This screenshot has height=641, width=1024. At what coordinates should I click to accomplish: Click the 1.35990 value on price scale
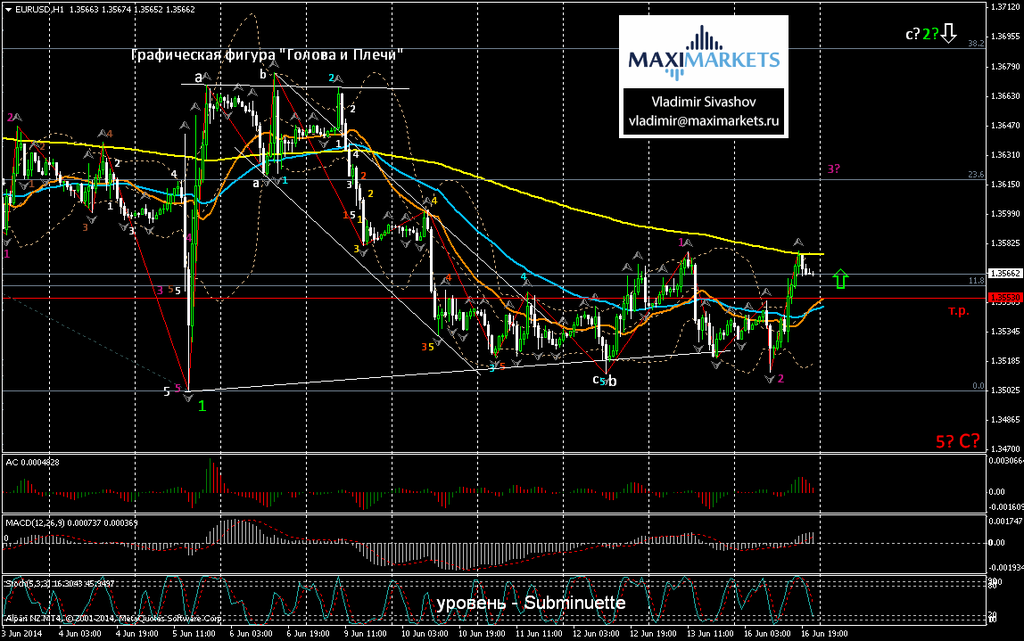(1006, 214)
